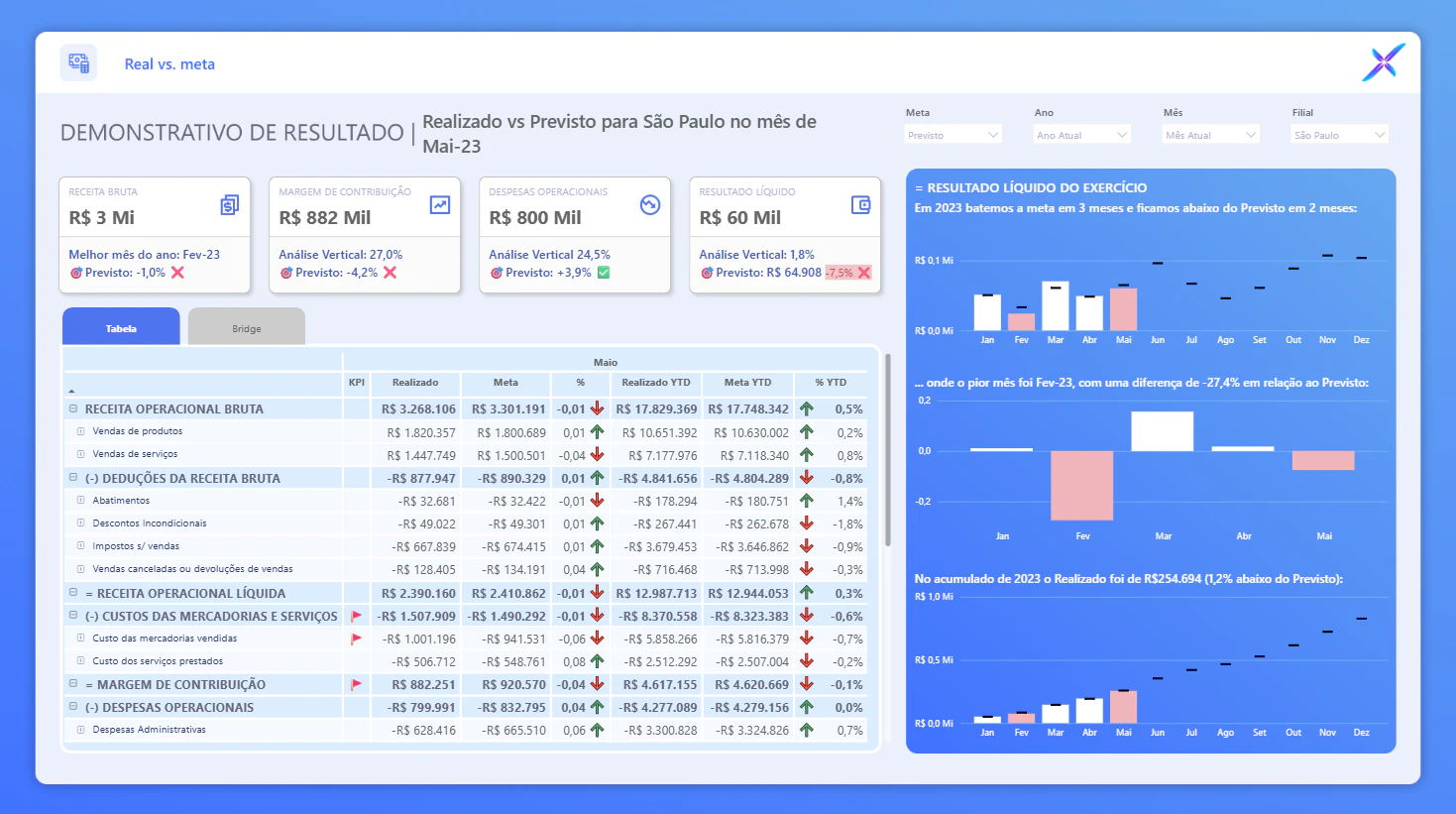Image resolution: width=1456 pixels, height=814 pixels.
Task: Click the green up arrow beside 0,08 in Custo dos serviços prestados row
Action: click(x=597, y=661)
